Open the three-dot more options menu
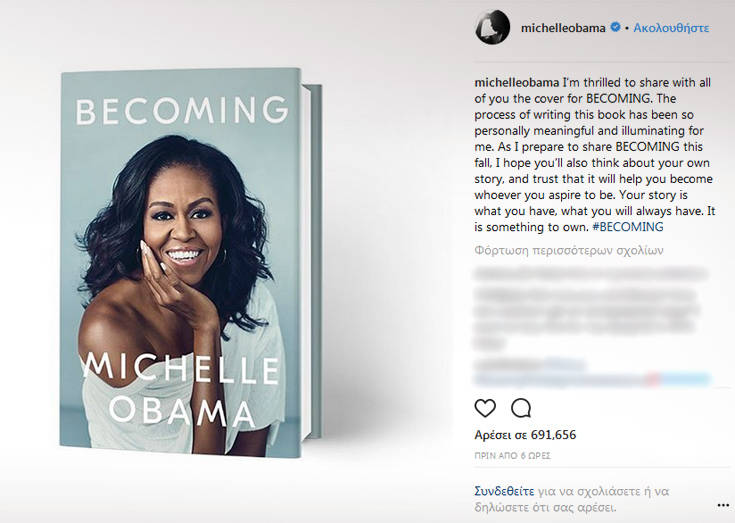735x523 pixels. 723,504
